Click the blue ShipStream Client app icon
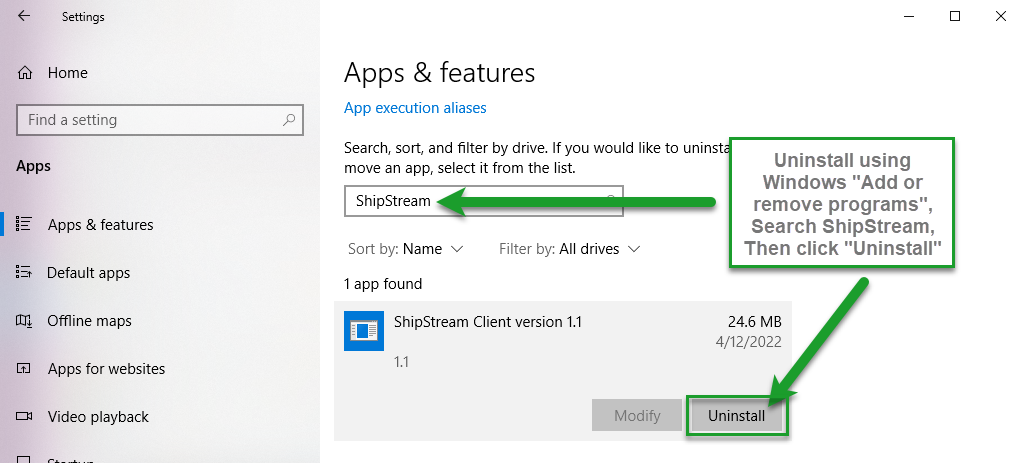The image size is (1024, 463). (x=362, y=331)
